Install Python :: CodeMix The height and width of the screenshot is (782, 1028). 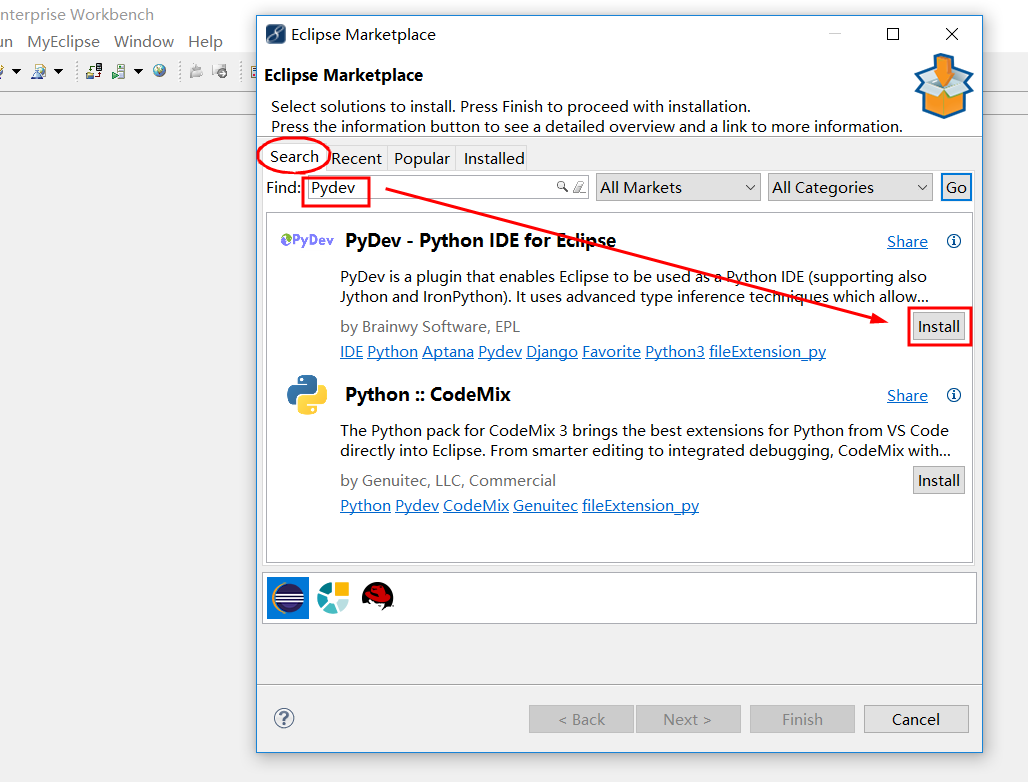point(938,480)
